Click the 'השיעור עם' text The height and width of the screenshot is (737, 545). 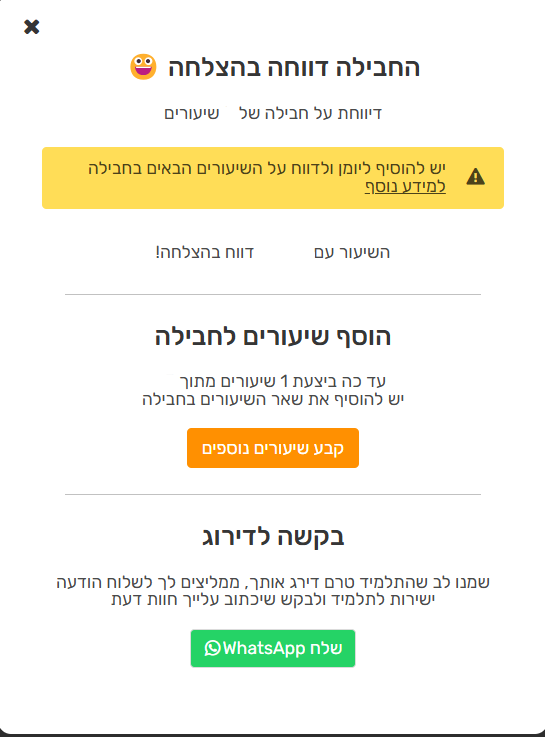click(x=352, y=252)
